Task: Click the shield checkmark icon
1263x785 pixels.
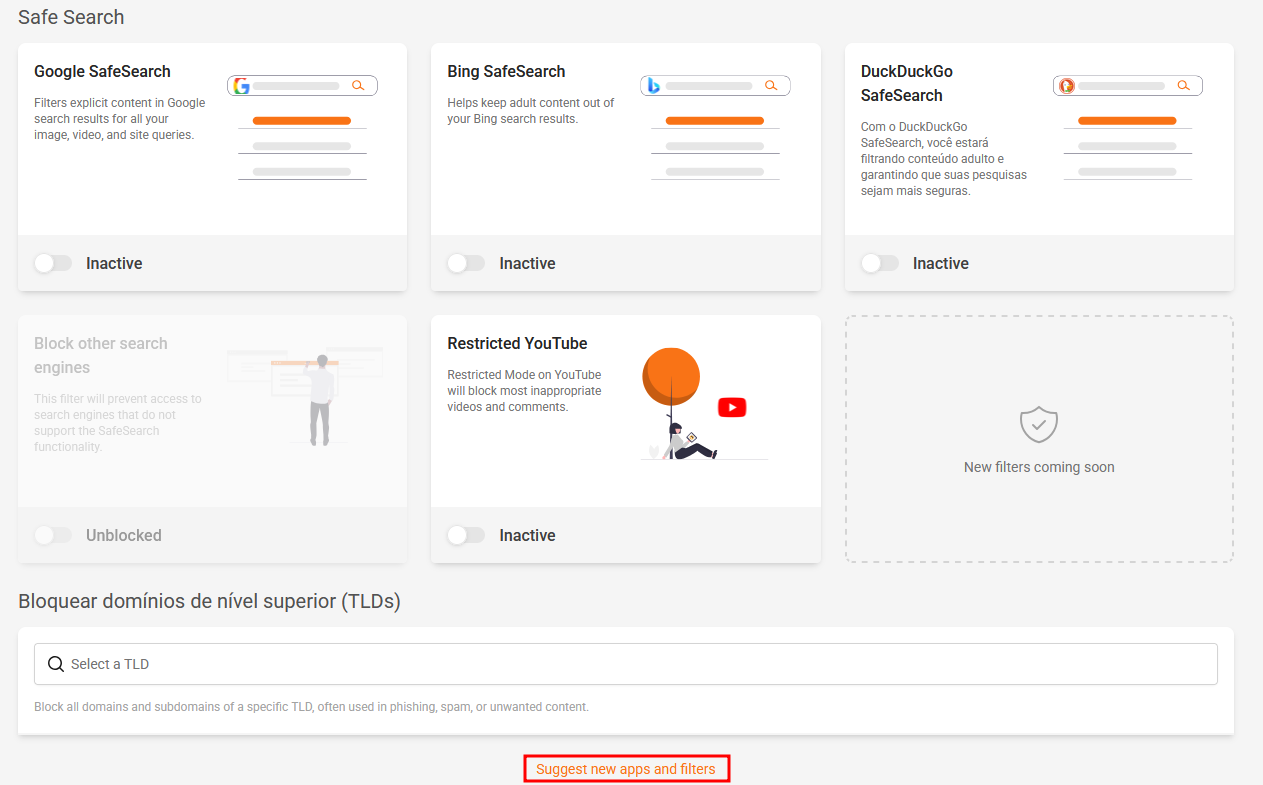Action: pos(1038,425)
